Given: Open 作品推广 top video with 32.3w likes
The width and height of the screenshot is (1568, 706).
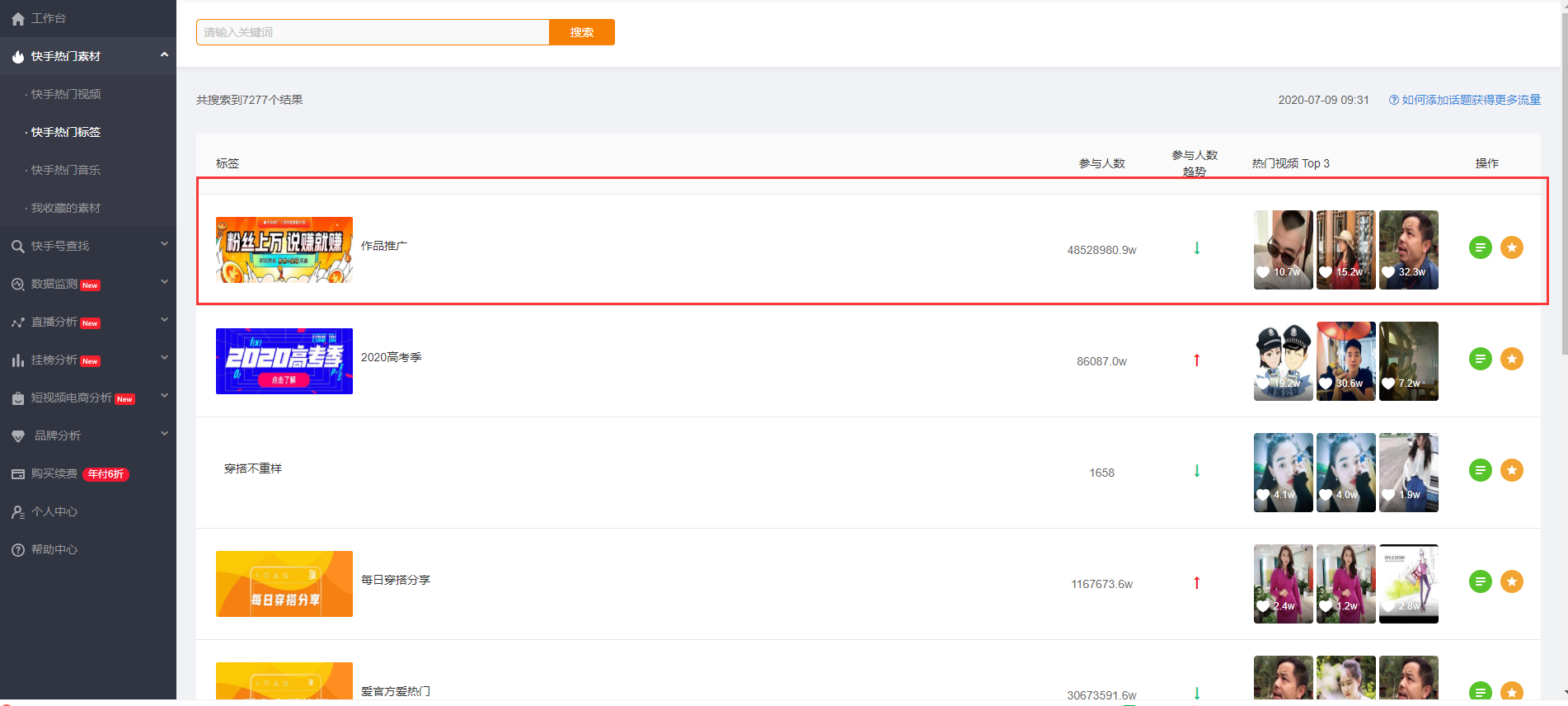Looking at the screenshot, I should click(x=1409, y=250).
